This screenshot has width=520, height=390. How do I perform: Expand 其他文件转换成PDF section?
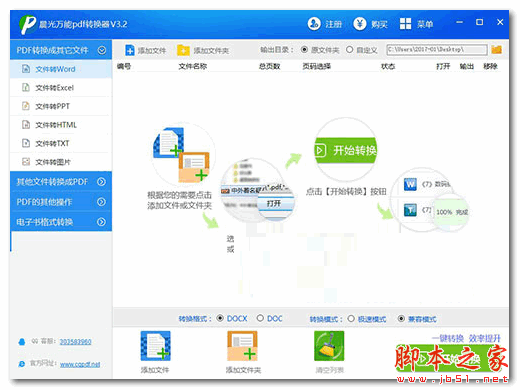pyautogui.click(x=101, y=182)
